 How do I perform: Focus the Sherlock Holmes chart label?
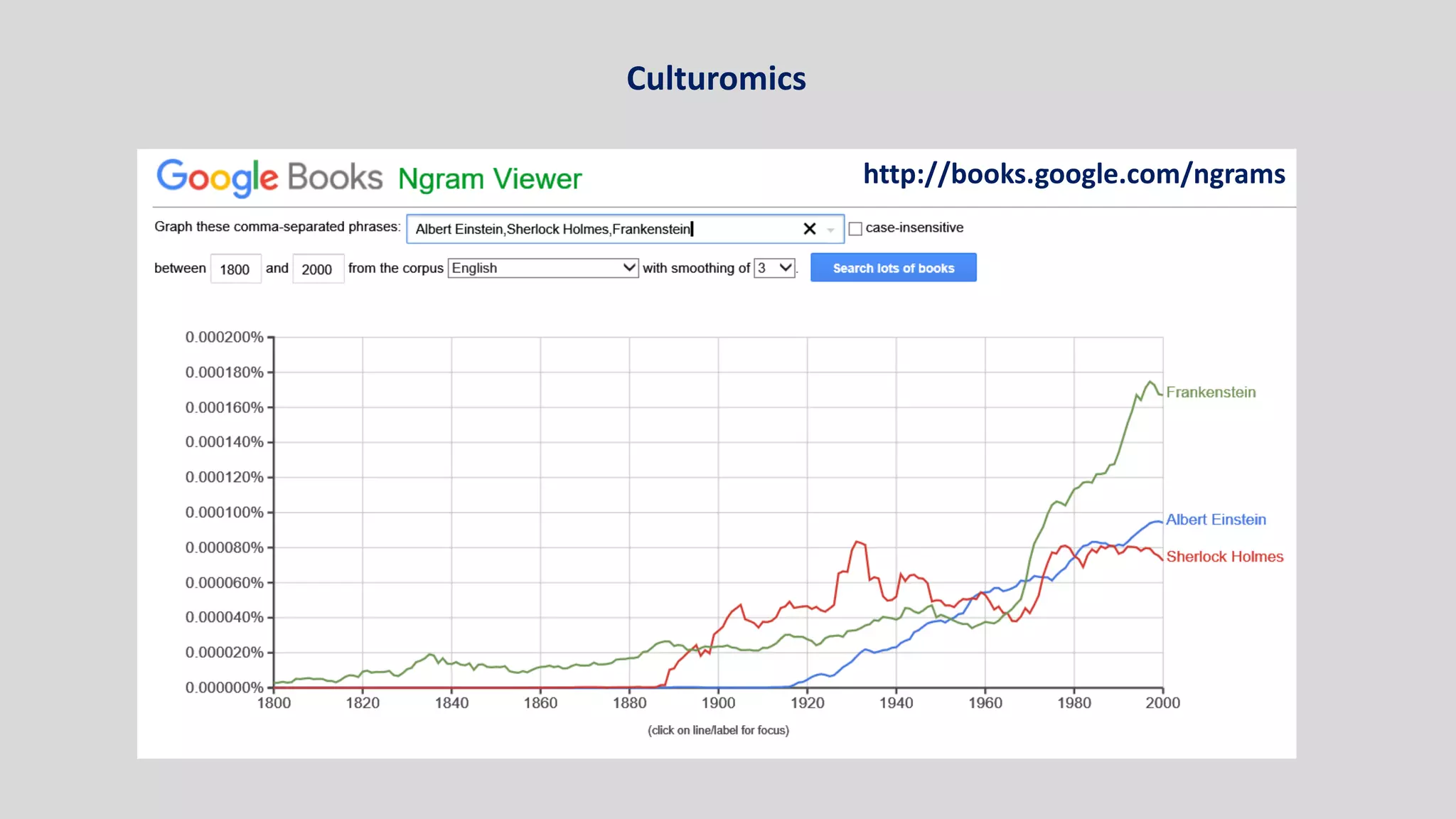1225,557
